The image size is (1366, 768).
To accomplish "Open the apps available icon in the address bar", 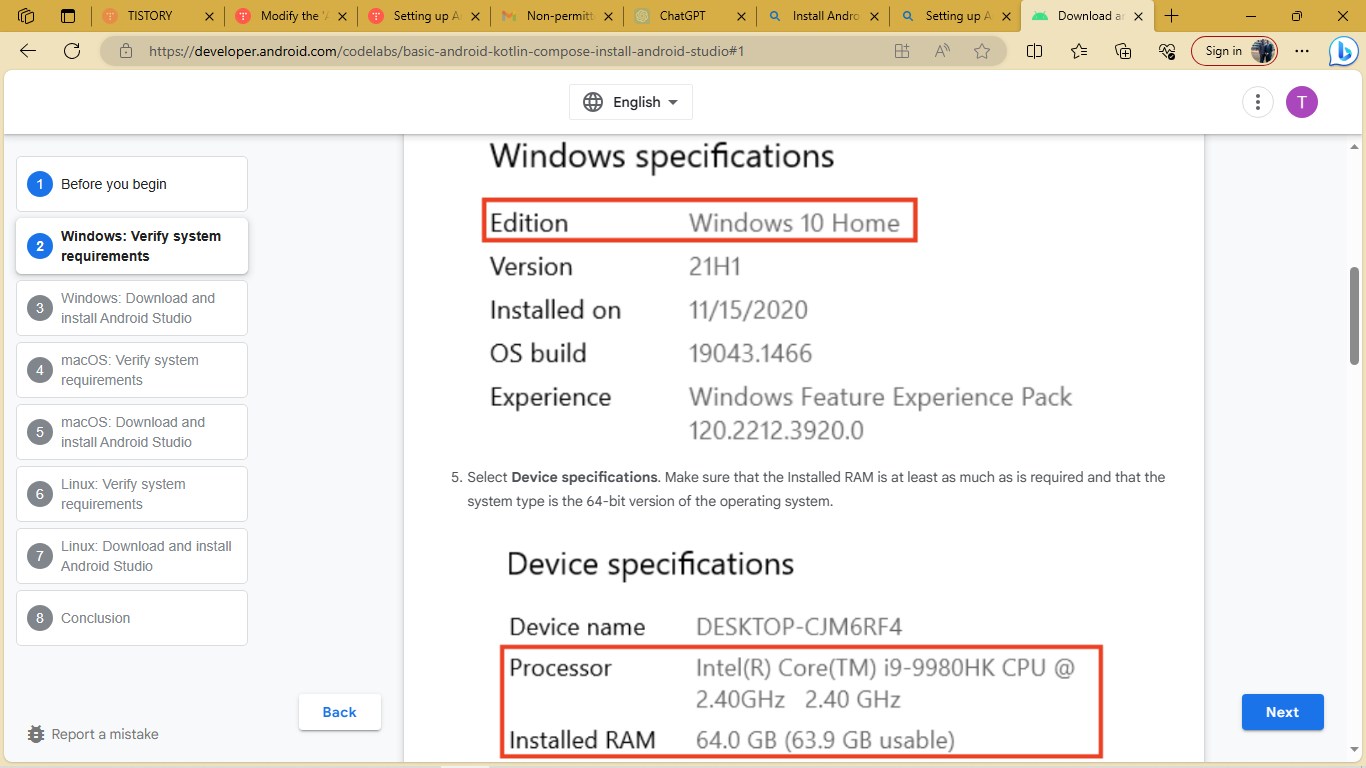I will (x=902, y=51).
